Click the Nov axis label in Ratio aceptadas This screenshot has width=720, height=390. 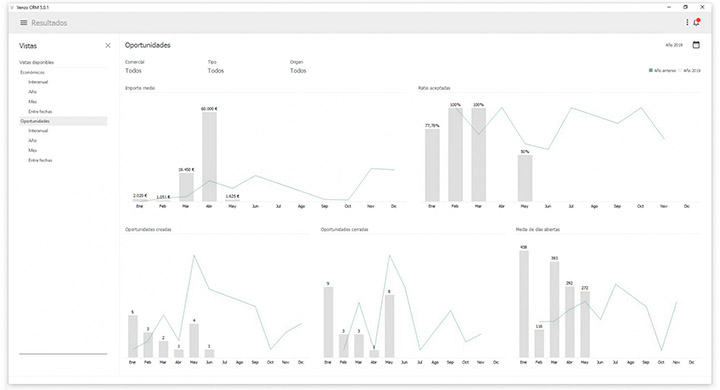click(664, 206)
